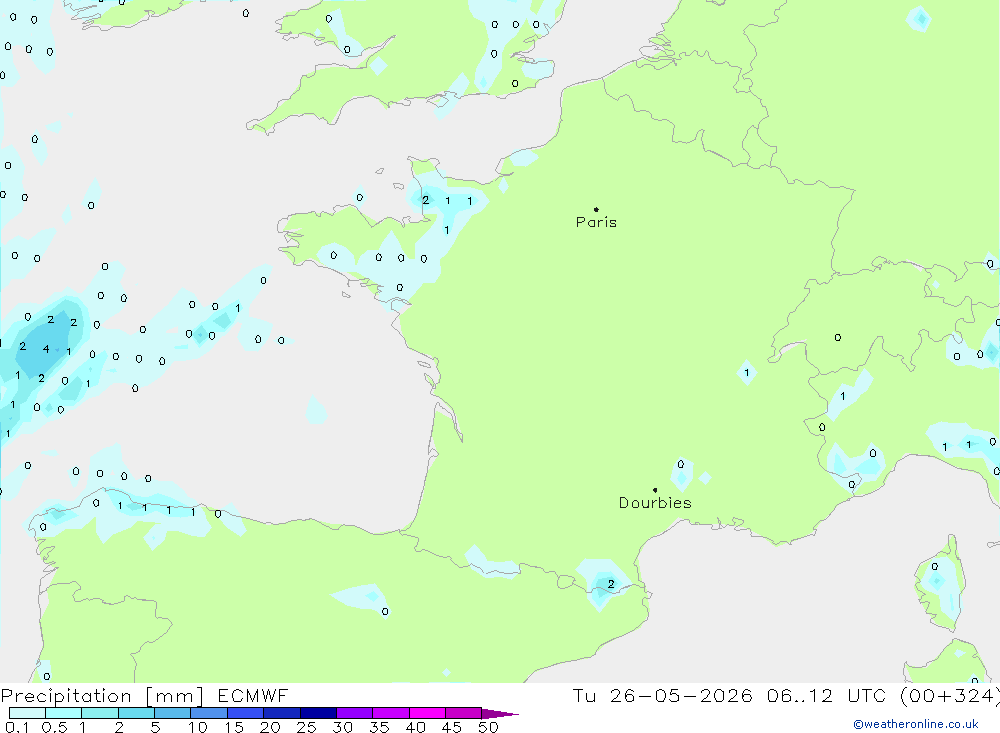Click the Precipitation [mm] ECMWF title
Viewport: 1000px width, 733px height.
click(x=145, y=695)
